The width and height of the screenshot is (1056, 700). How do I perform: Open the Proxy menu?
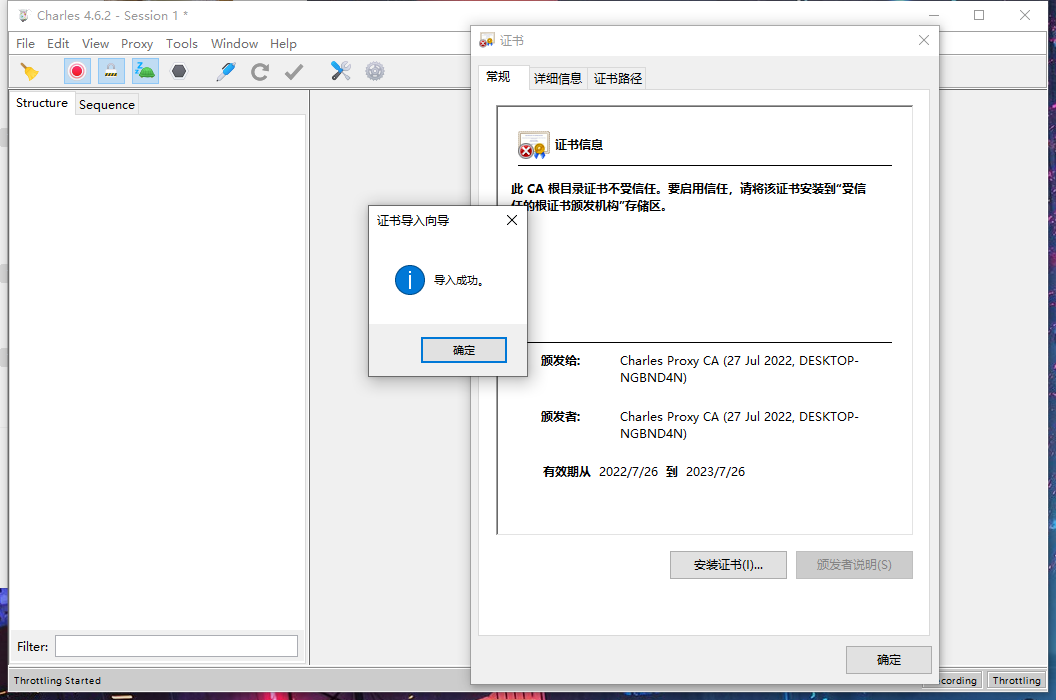tap(137, 43)
